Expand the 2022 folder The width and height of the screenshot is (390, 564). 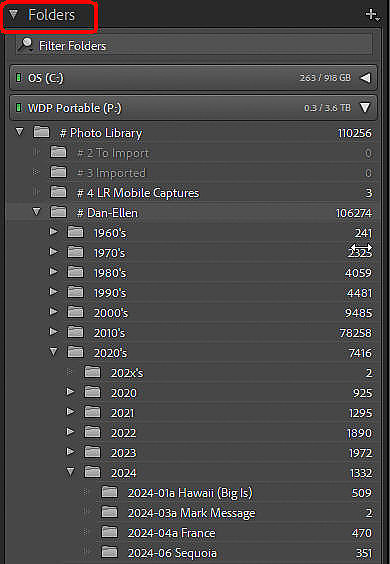click(71, 432)
